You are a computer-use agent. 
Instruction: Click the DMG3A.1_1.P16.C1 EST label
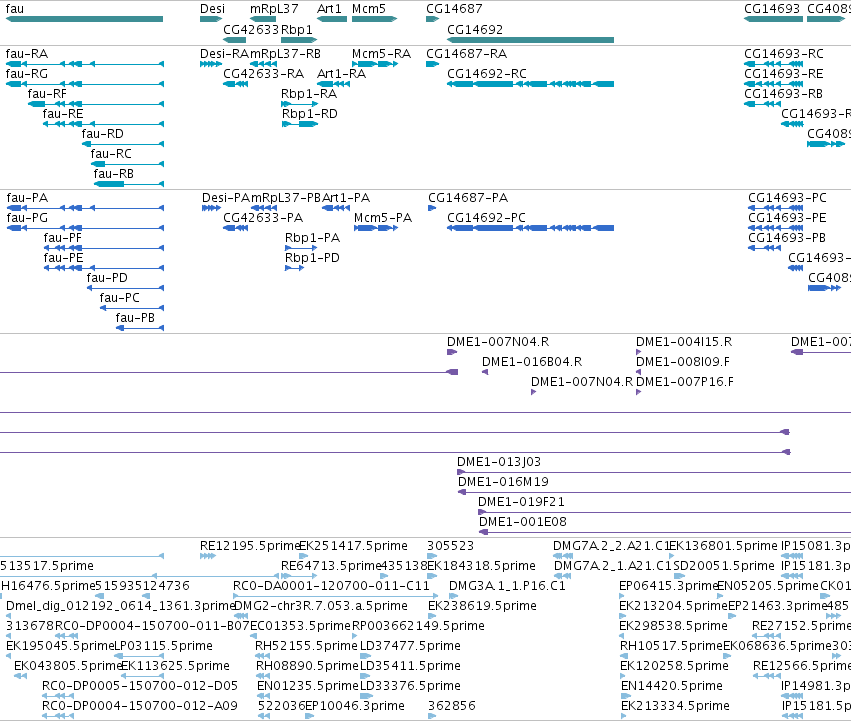507,586
